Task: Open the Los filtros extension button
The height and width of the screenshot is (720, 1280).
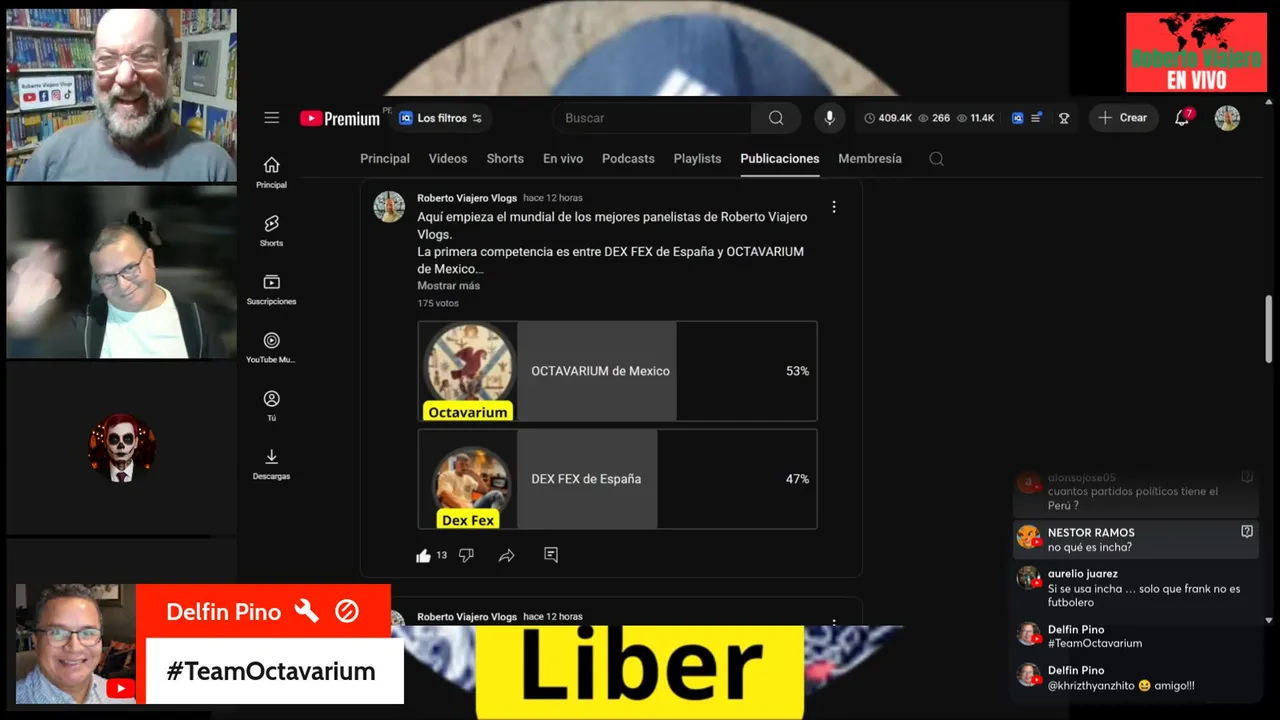Action: coord(441,118)
